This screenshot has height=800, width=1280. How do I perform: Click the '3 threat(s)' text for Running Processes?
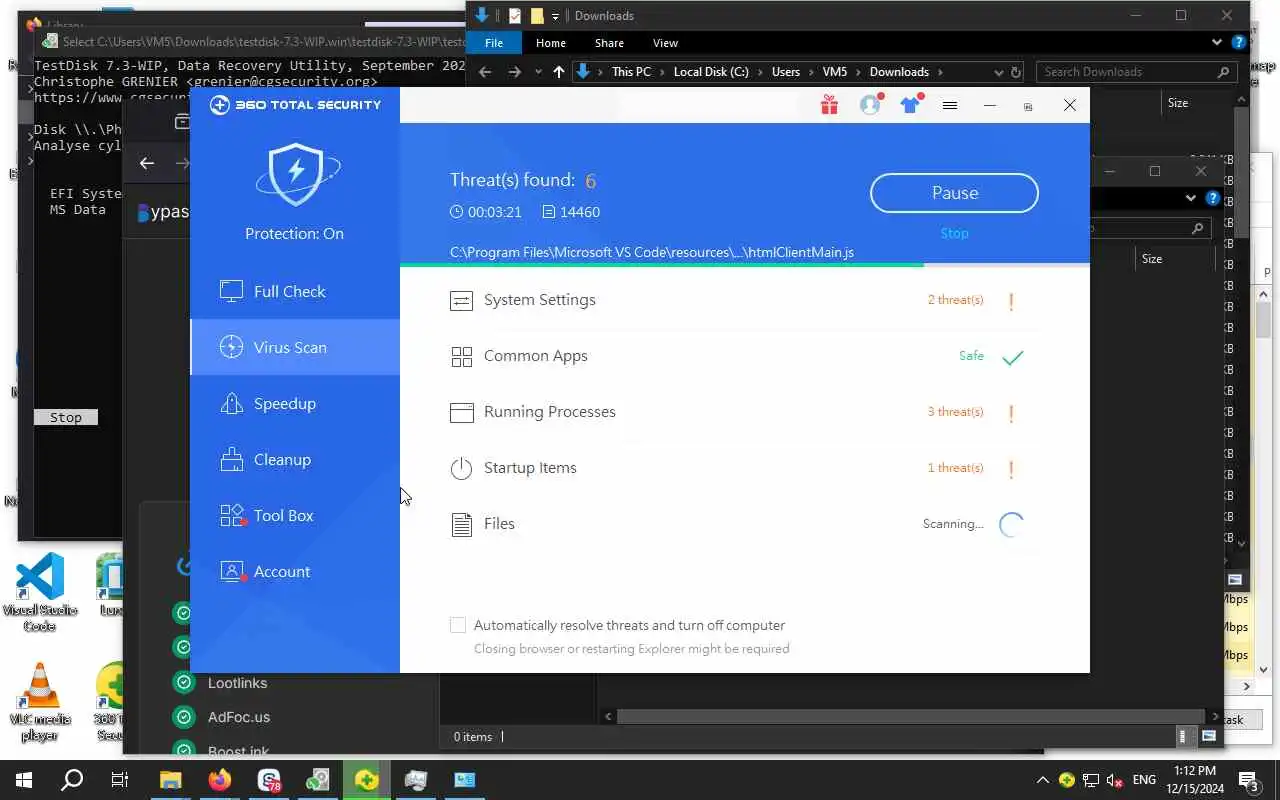pyautogui.click(x=955, y=412)
